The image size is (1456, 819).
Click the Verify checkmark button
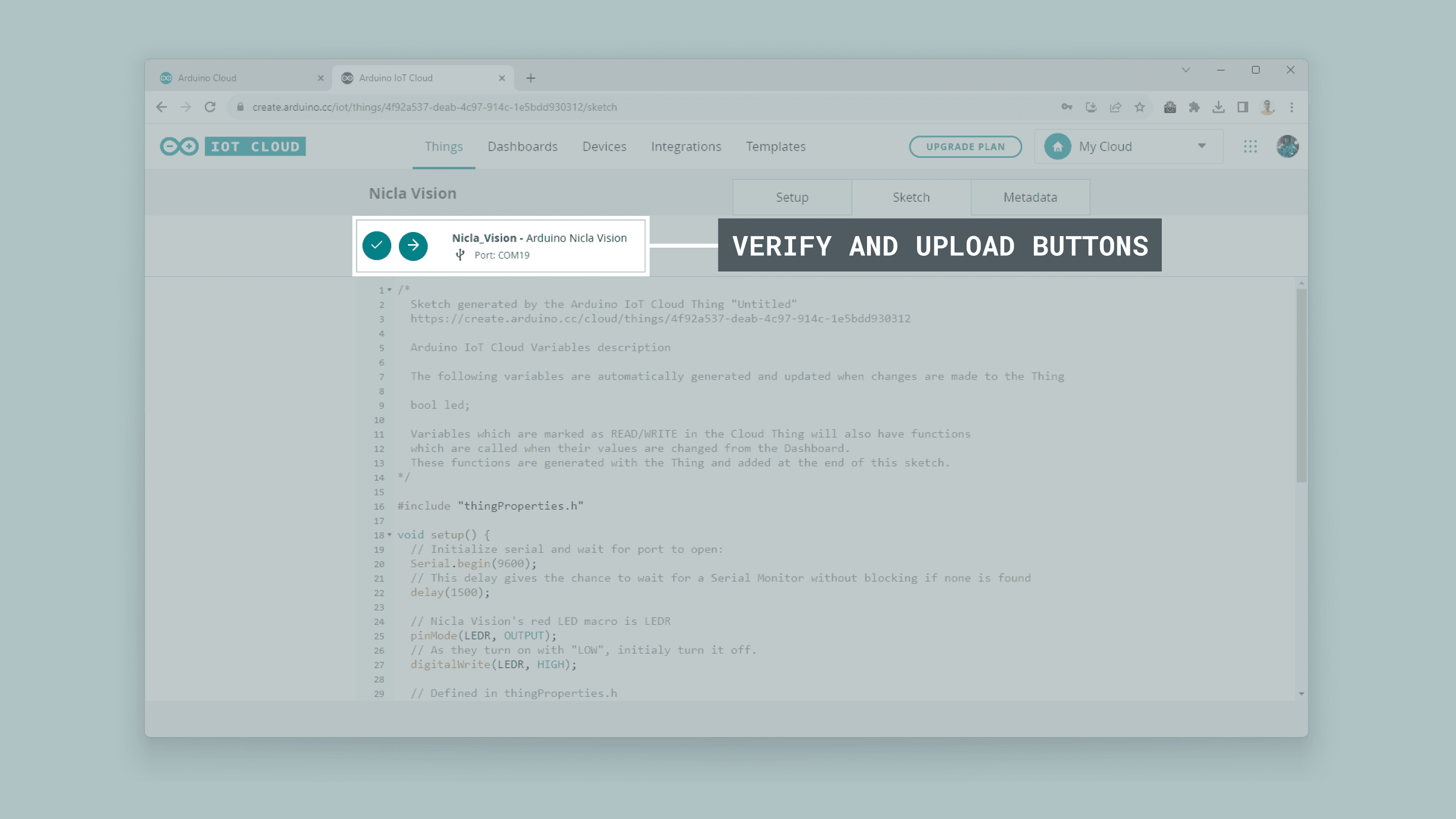pos(377,245)
